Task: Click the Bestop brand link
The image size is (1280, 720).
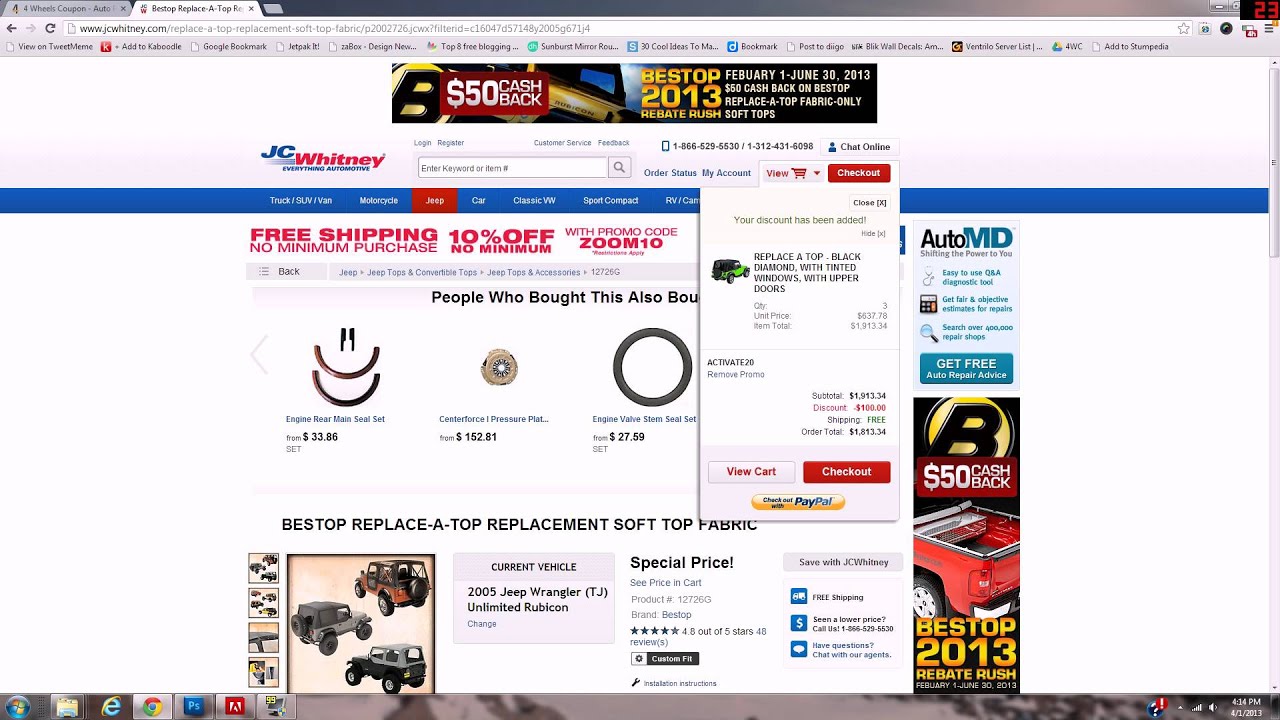Action: 676,615
